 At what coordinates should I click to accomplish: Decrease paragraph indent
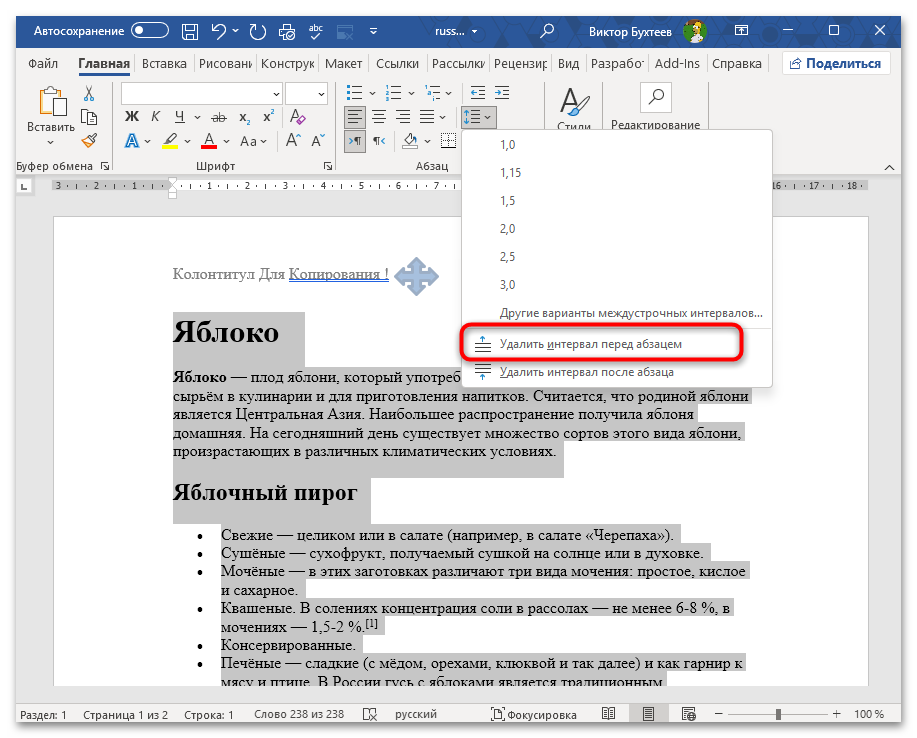(x=478, y=92)
